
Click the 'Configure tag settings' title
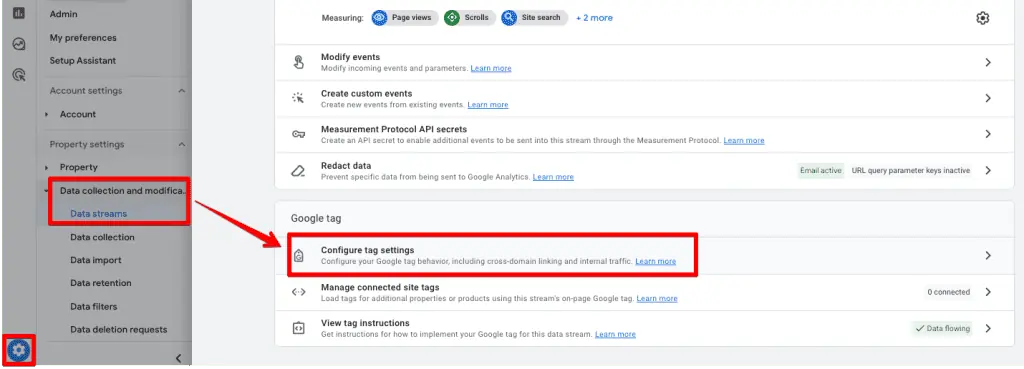pos(368,250)
